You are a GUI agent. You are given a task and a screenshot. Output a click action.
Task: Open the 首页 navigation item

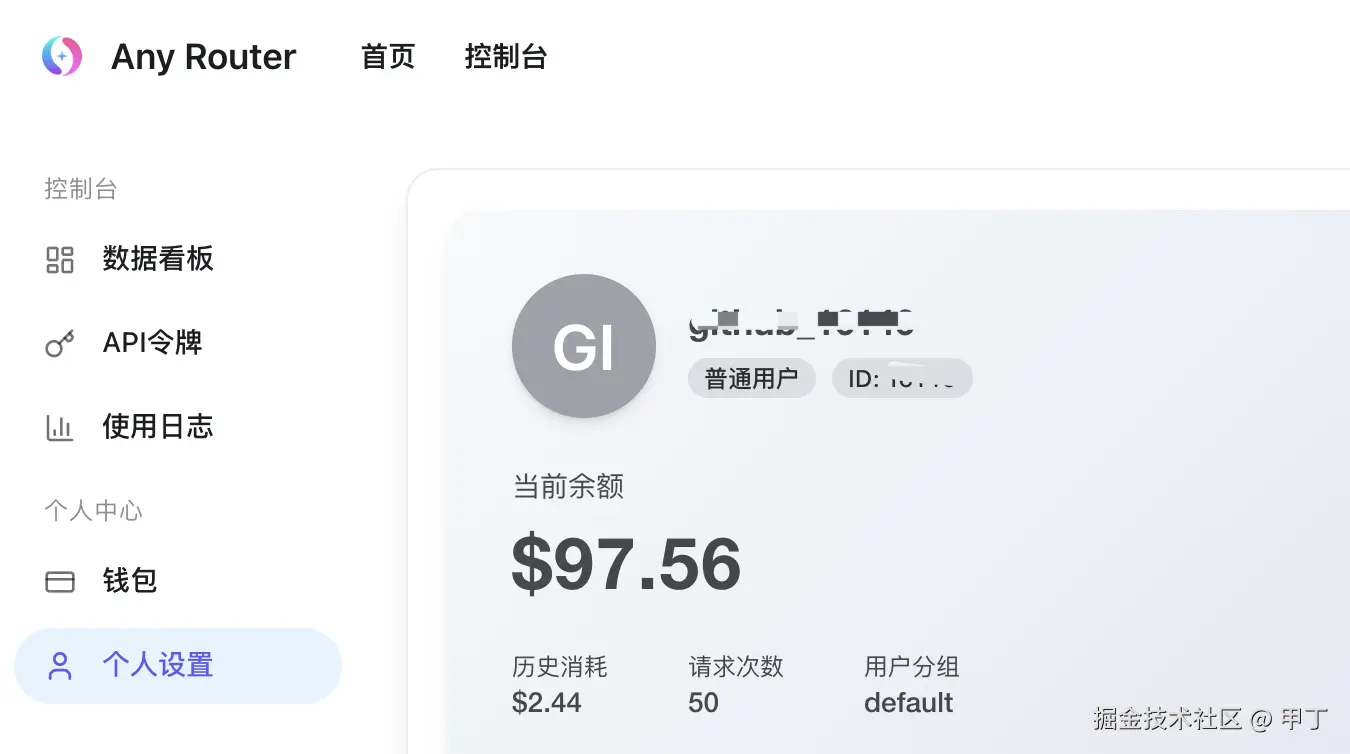(388, 57)
